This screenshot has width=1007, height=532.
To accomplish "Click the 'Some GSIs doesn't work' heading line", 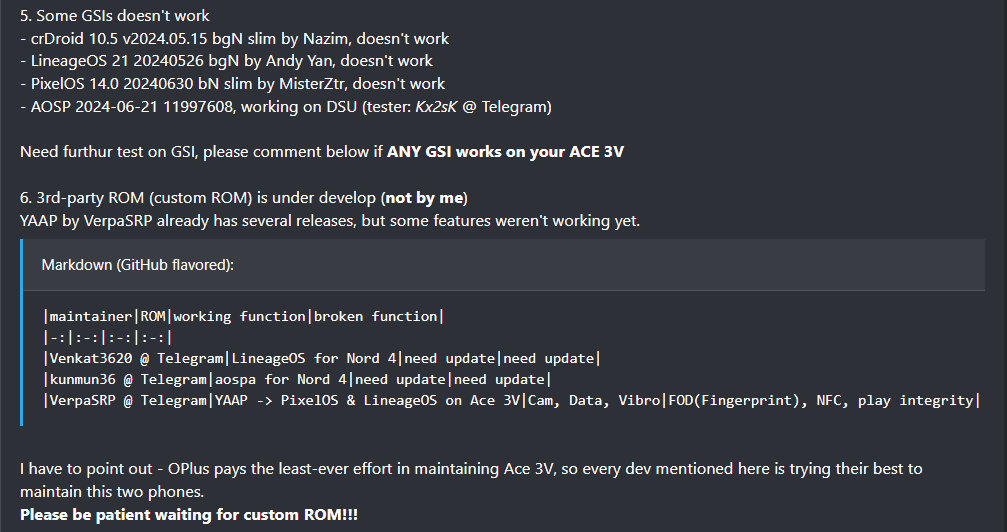I will (115, 15).
